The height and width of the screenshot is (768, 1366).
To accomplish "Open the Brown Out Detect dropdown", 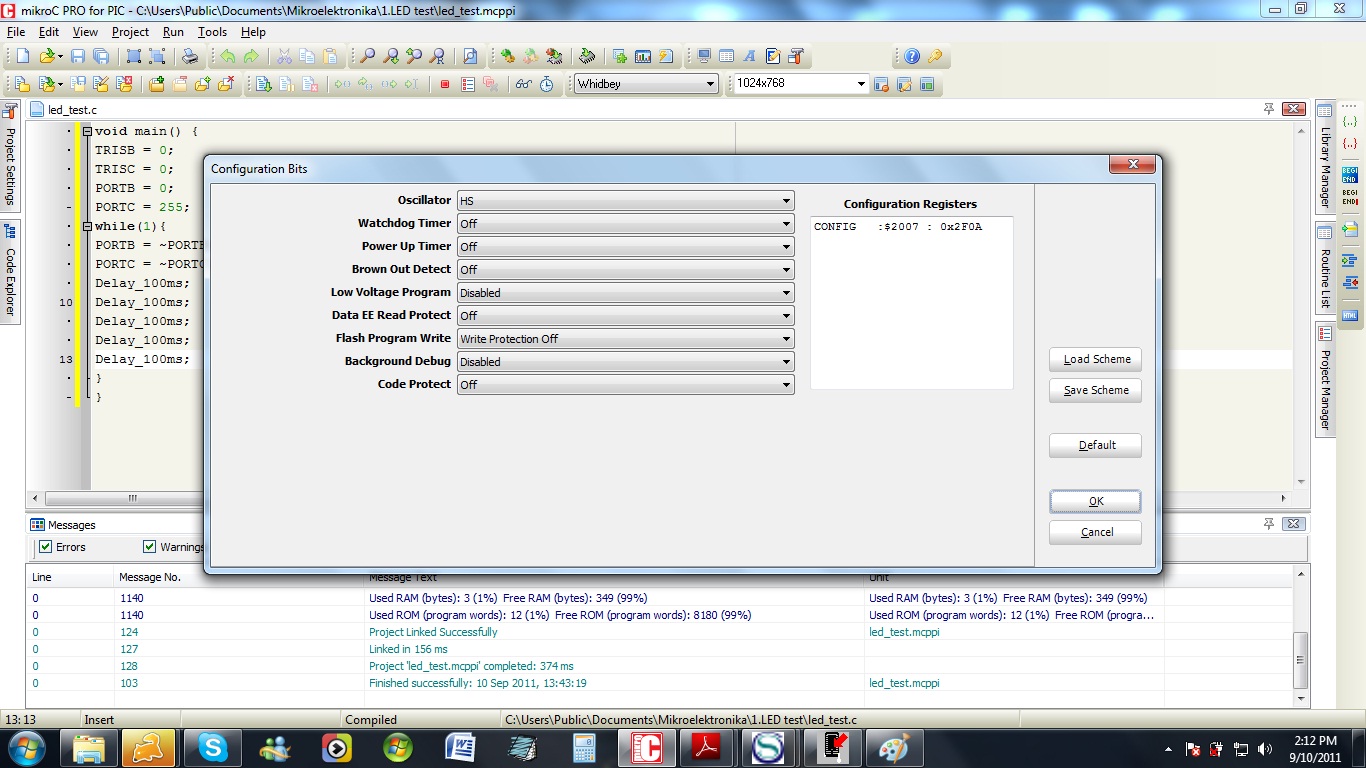I will point(625,270).
